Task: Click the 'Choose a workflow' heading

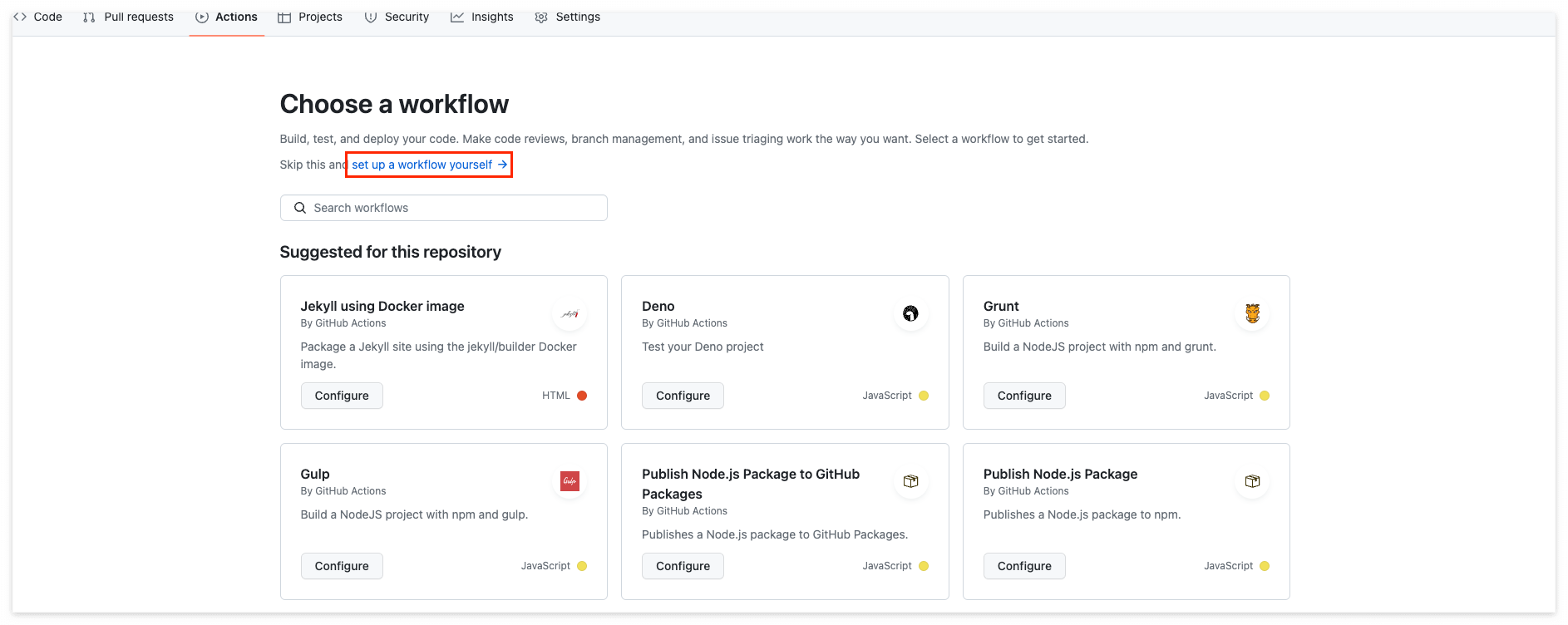Action: [394, 104]
